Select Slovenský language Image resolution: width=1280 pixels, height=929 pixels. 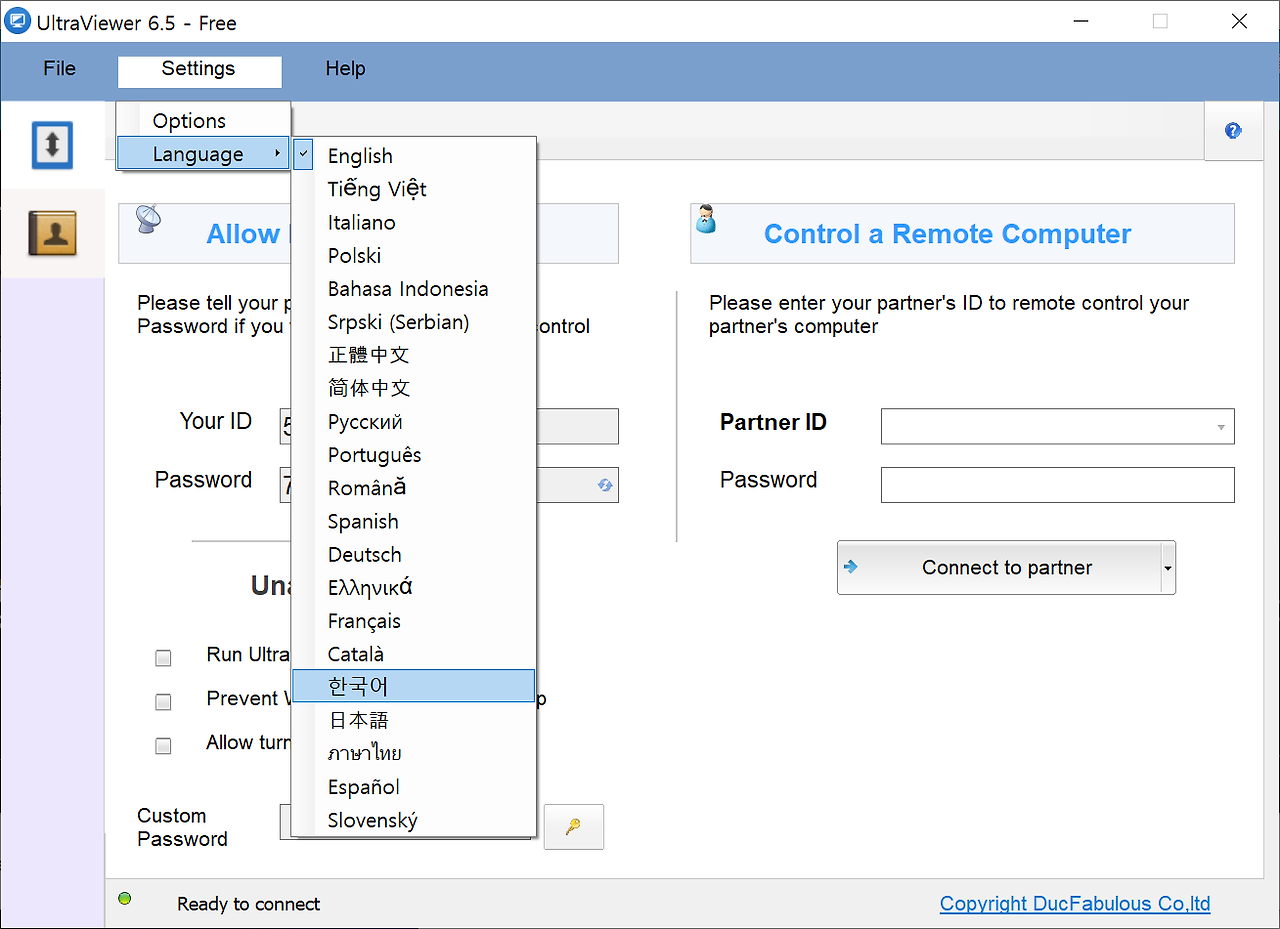coord(414,820)
